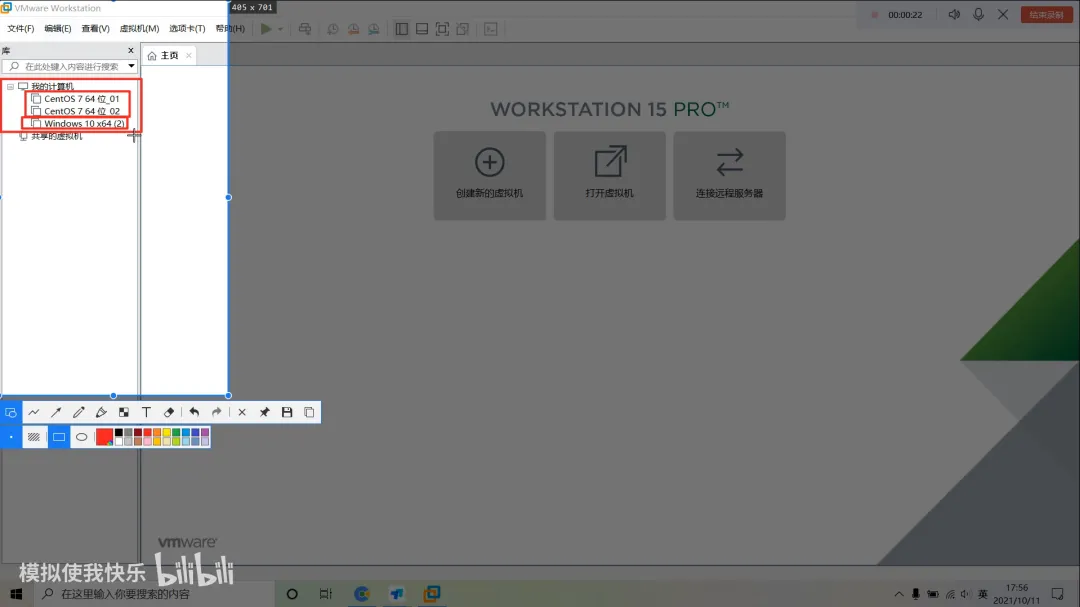1080x607 pixels.
Task: Toggle the thumbnail bar view icon
Action: [422, 29]
